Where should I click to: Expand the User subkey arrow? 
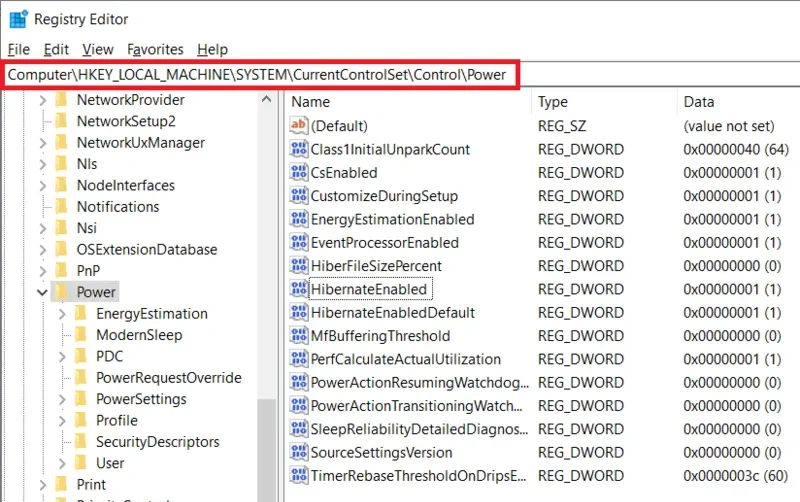(61, 463)
